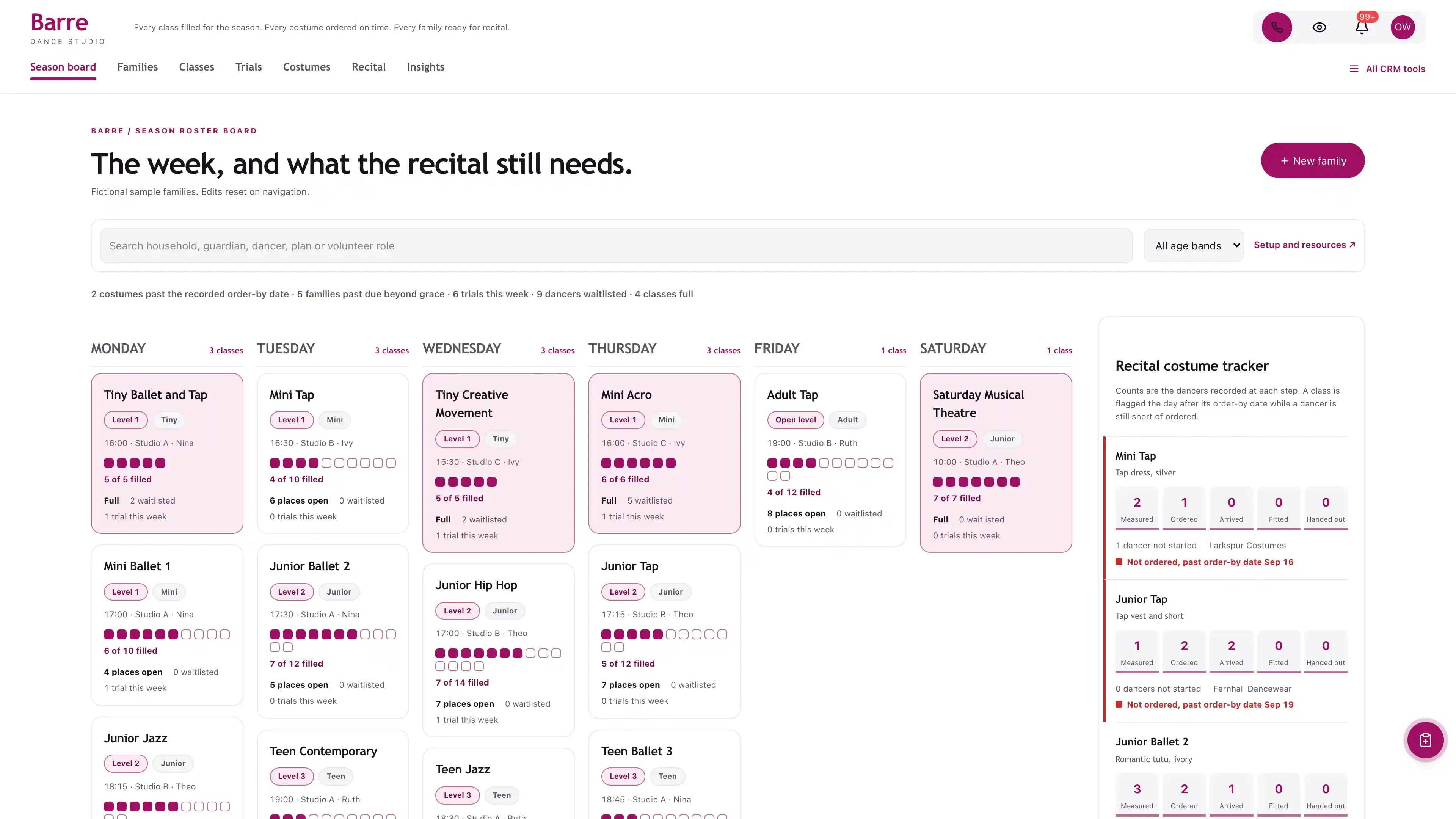Open the Teen Ballet 3 class card

(x=664, y=774)
